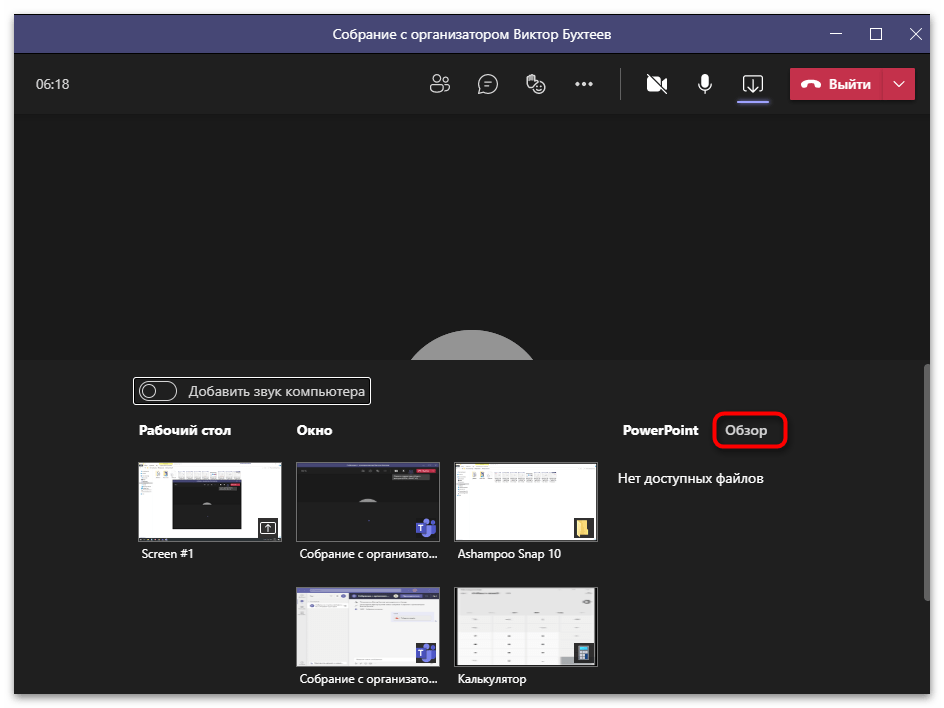Screen dimensions: 944x708
Task: Expand the leave options dropdown arrow
Action: point(900,84)
